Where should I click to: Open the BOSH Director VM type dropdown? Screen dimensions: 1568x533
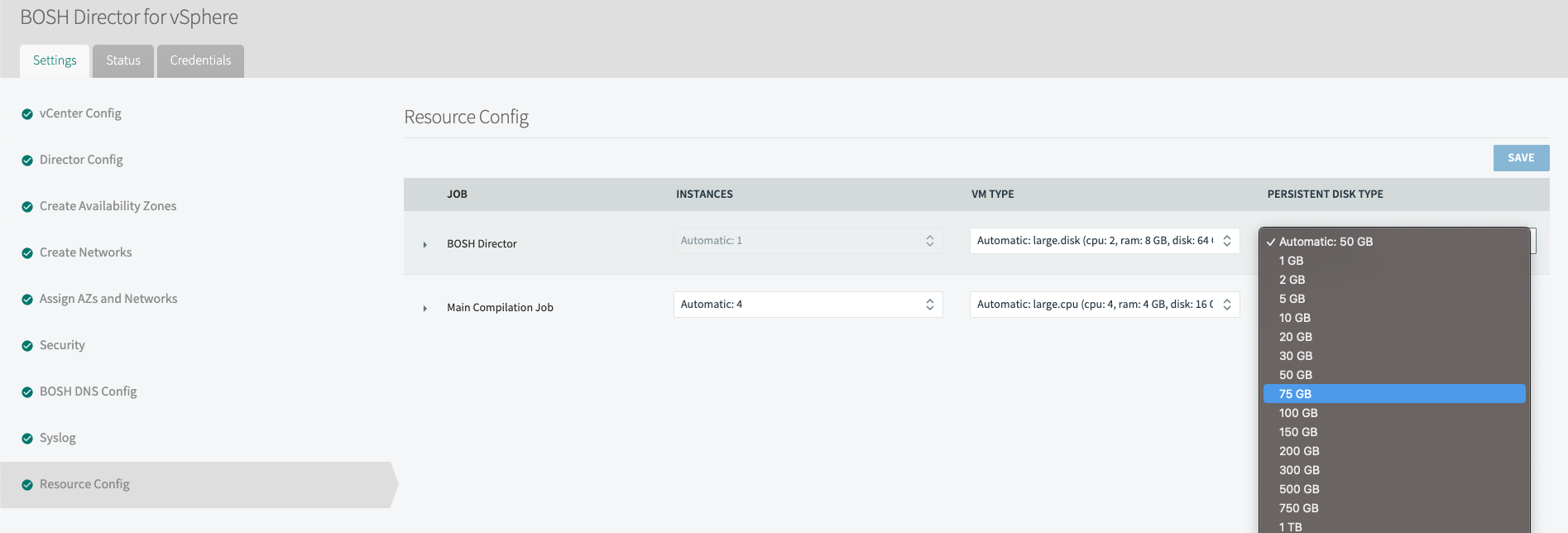[x=1104, y=241]
